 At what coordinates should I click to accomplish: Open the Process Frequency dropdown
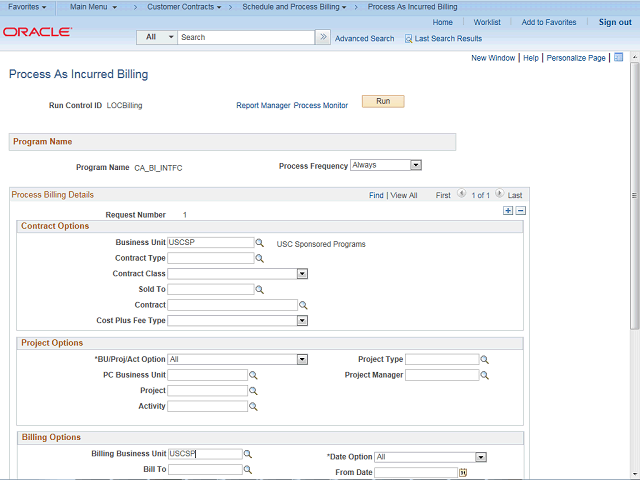pyautogui.click(x=416, y=165)
